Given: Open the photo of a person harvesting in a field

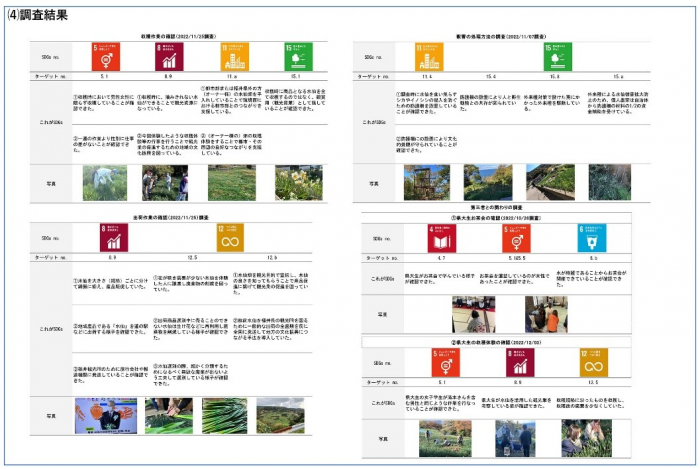Looking at the screenshot, I should (x=102, y=183).
